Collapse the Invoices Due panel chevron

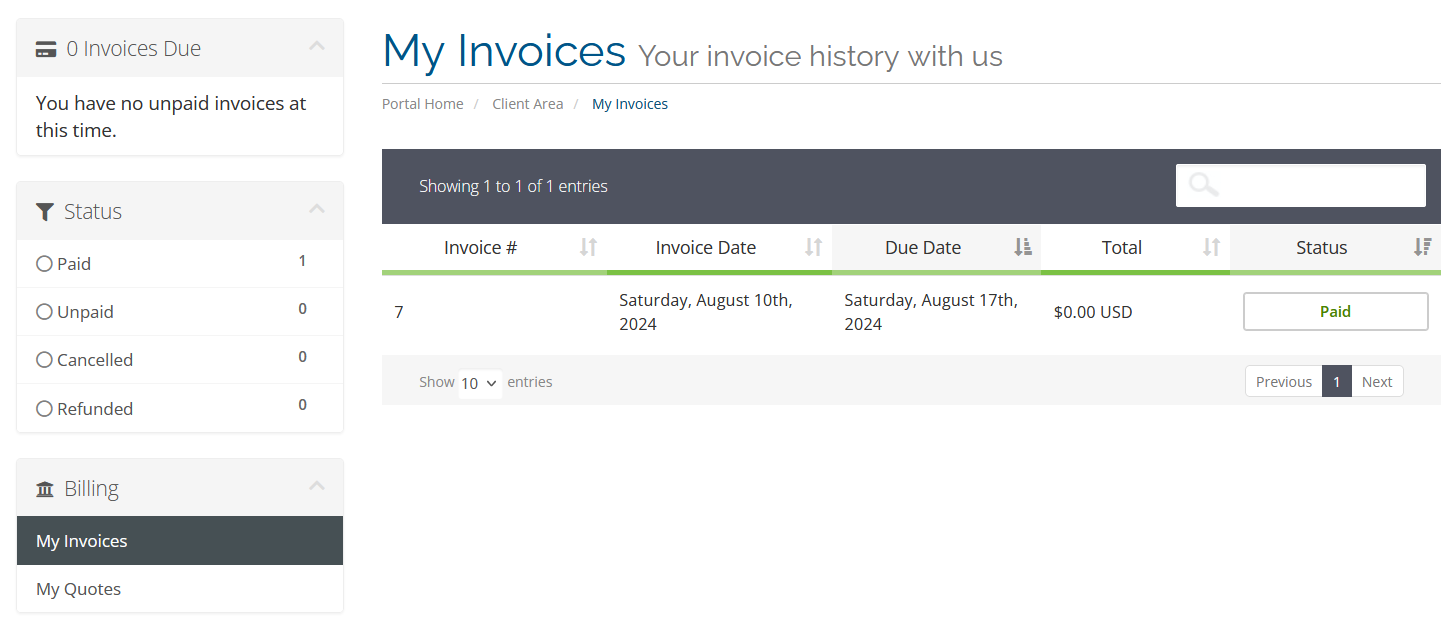pyautogui.click(x=317, y=46)
